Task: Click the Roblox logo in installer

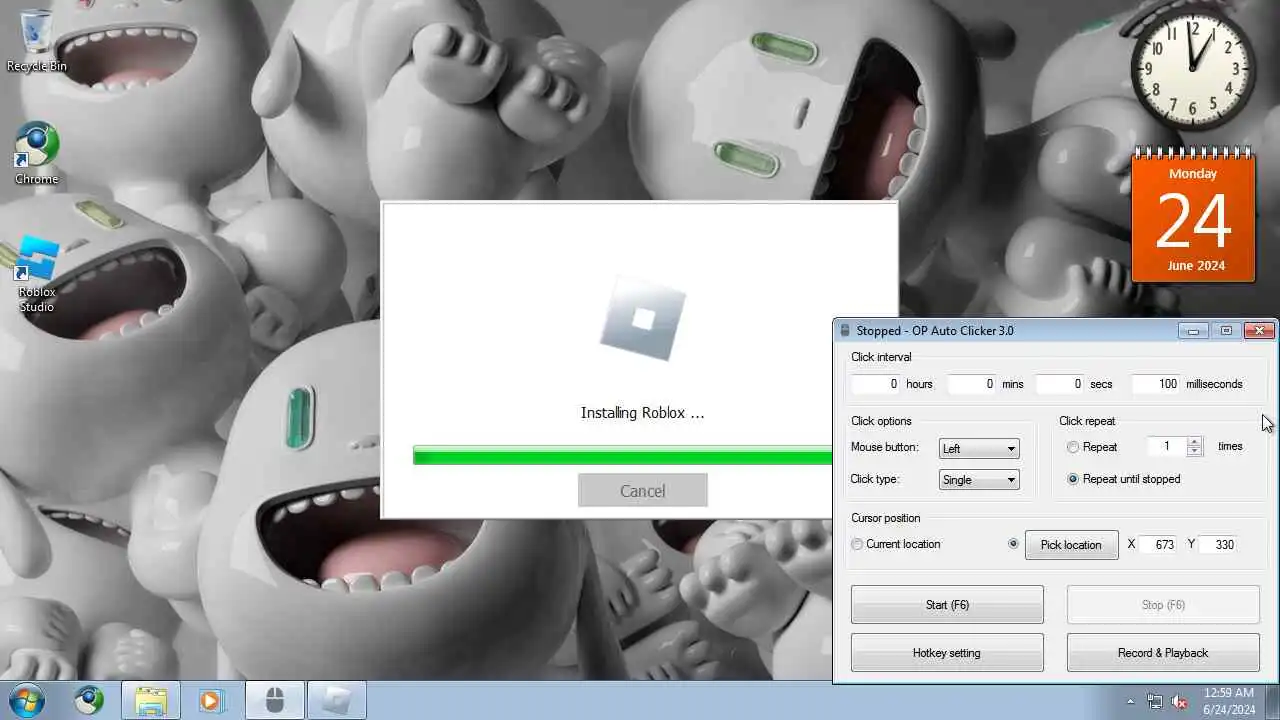Action: click(643, 319)
